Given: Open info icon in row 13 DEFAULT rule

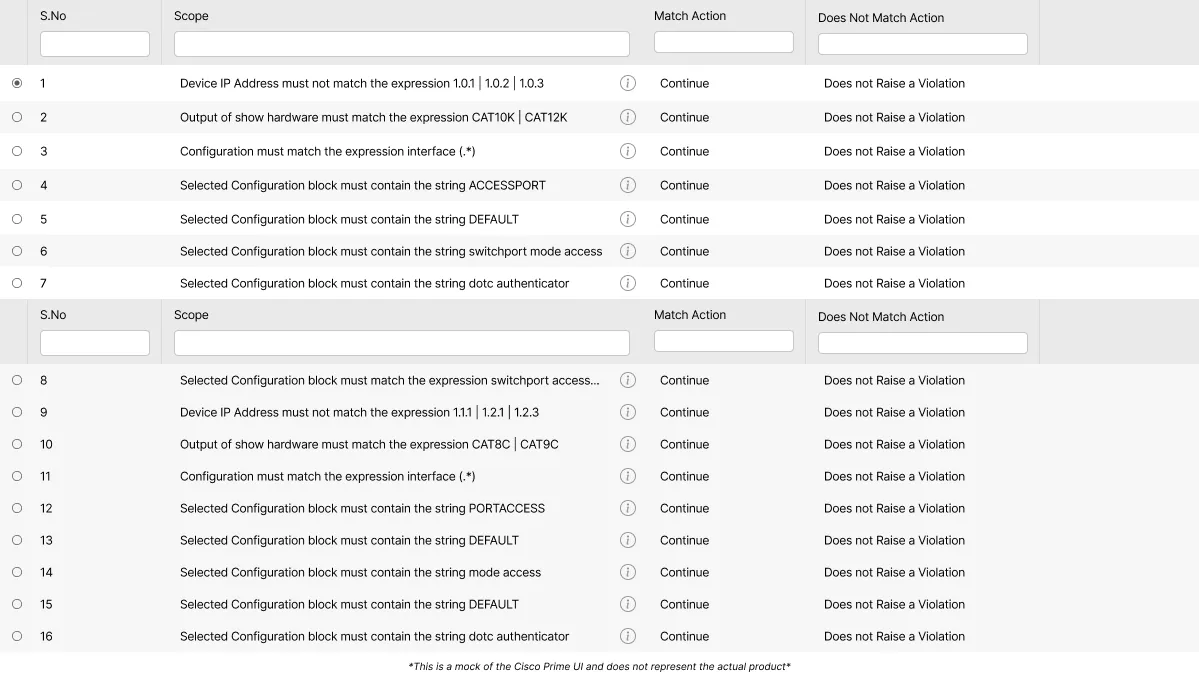Looking at the screenshot, I should 628,541.
